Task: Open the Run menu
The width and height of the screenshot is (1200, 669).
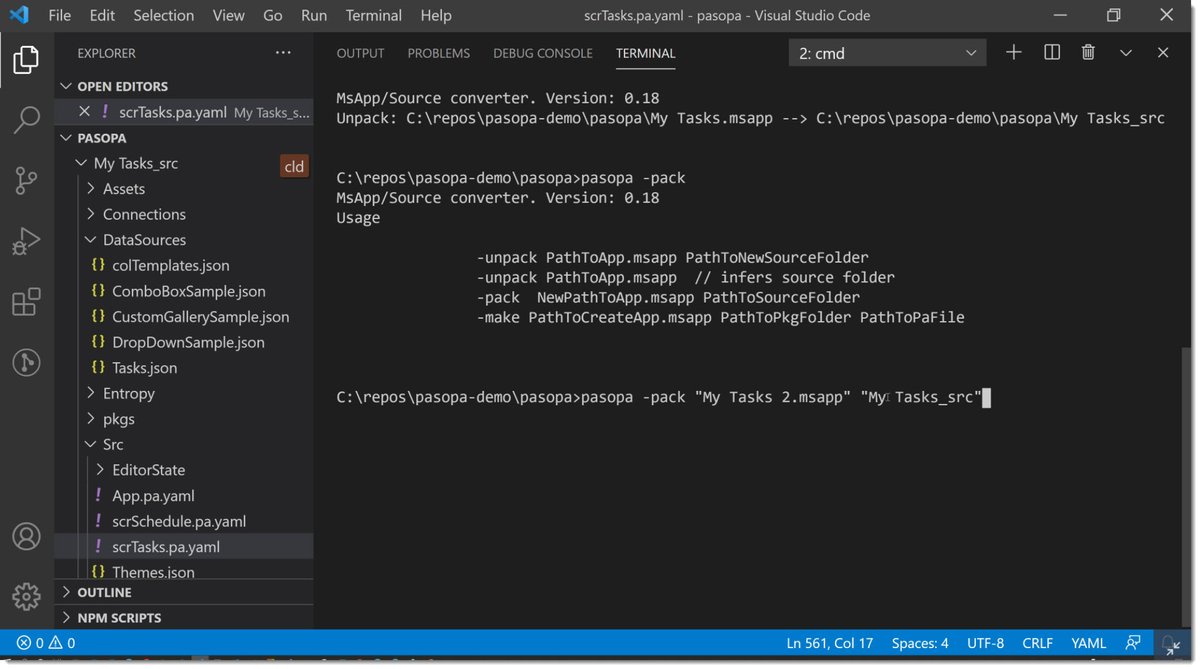Action: pos(314,15)
